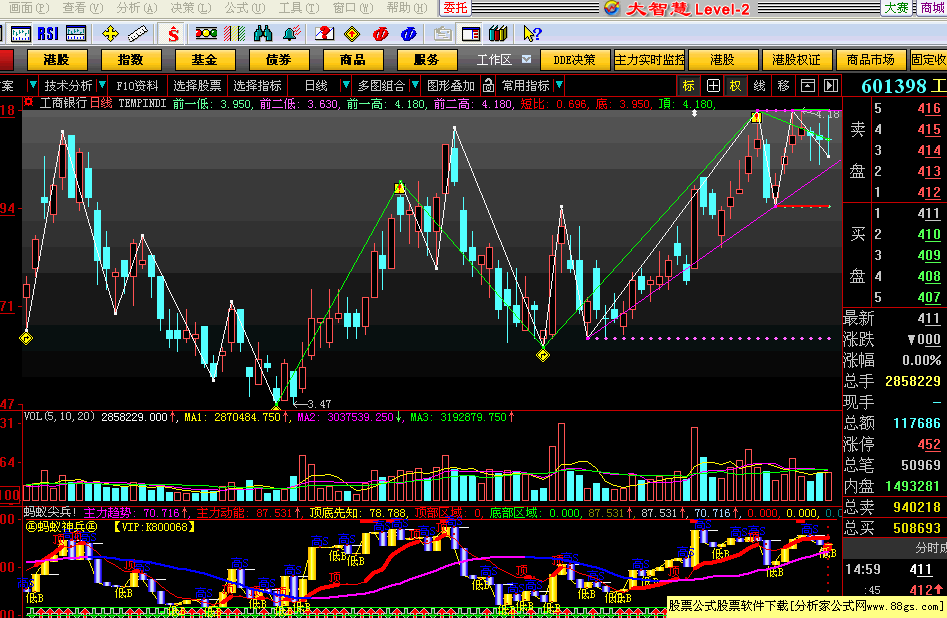Click the window layout icon

470,34
